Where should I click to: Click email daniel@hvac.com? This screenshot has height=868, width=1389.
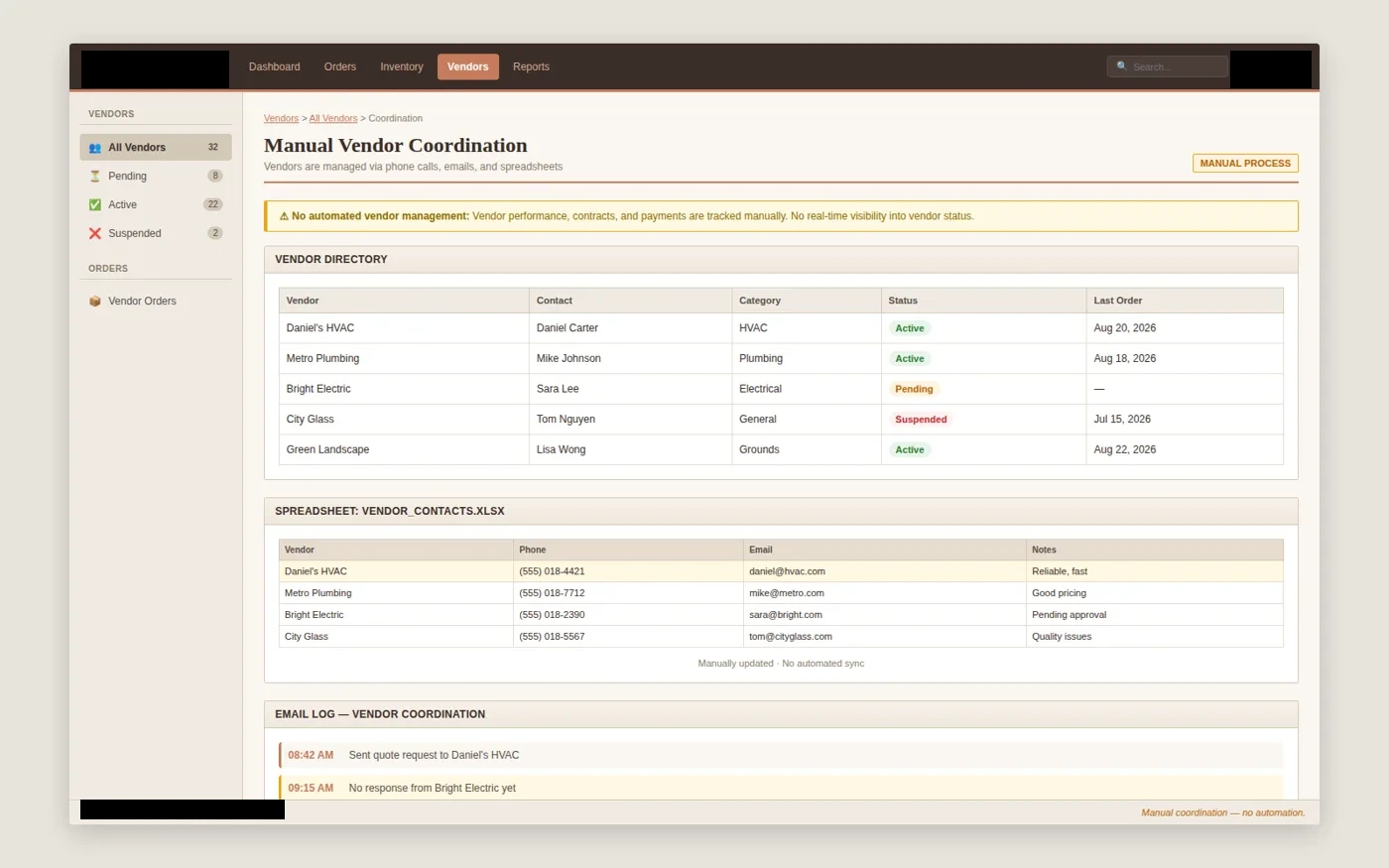(787, 571)
